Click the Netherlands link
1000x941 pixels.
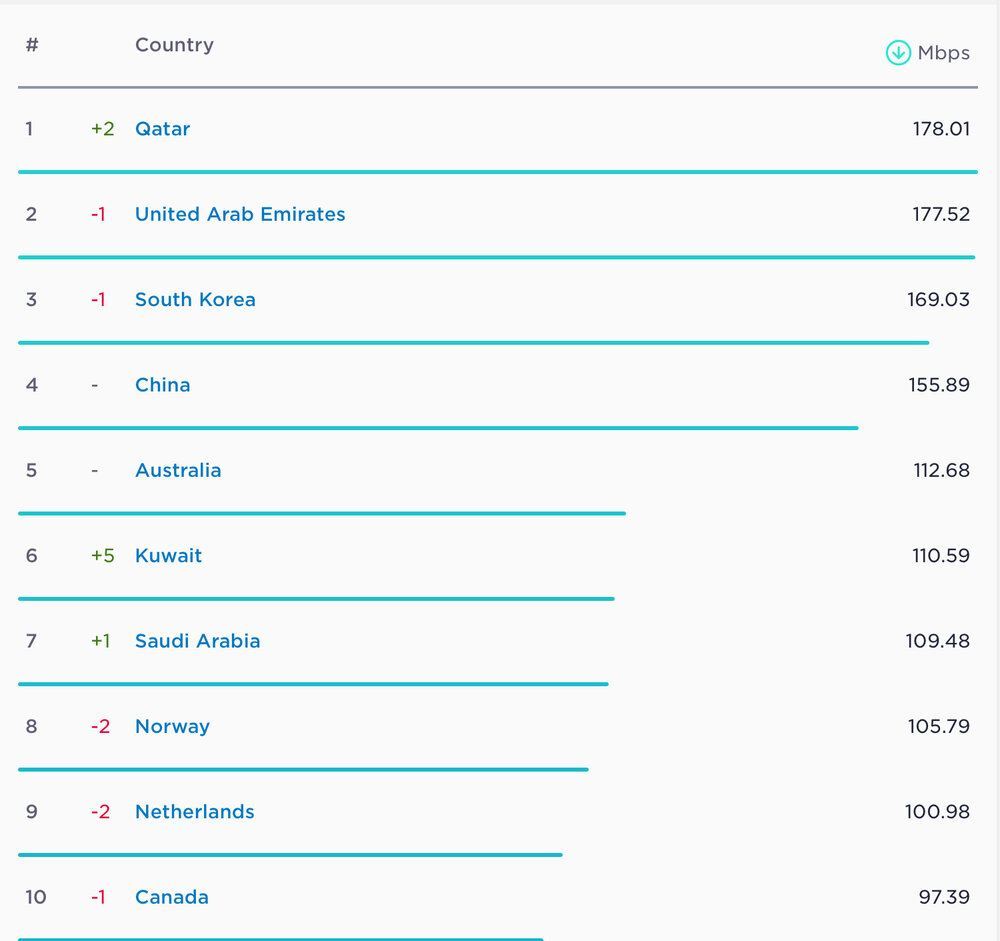point(194,812)
